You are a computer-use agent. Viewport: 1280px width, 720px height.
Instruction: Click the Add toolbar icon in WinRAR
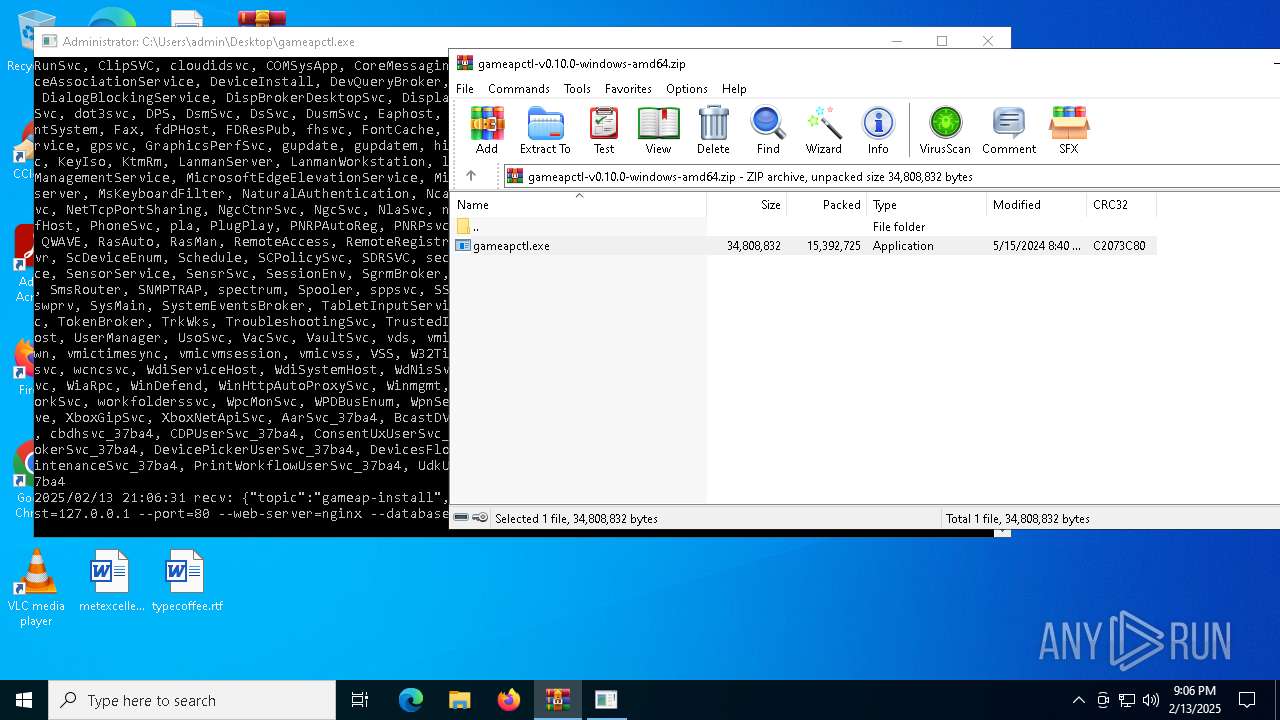pyautogui.click(x=487, y=130)
